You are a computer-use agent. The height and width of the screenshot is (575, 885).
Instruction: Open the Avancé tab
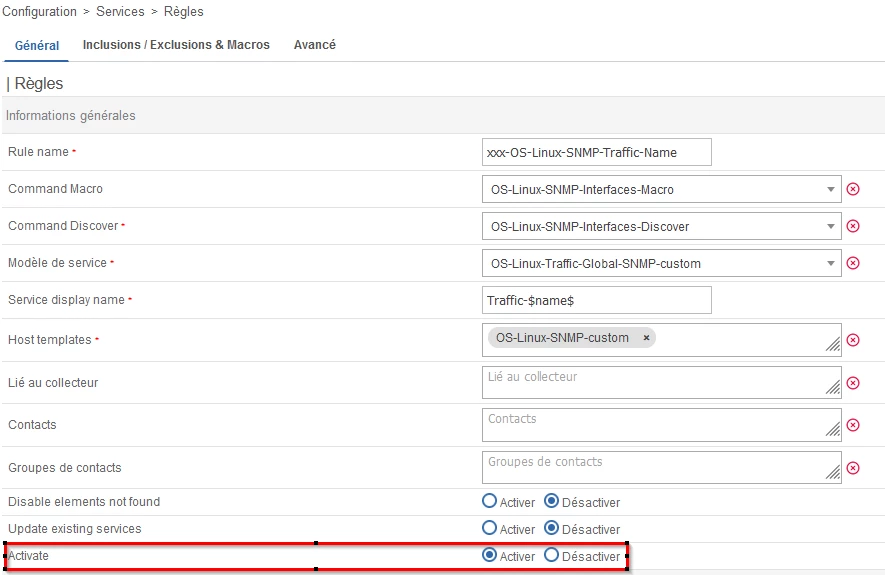(314, 45)
